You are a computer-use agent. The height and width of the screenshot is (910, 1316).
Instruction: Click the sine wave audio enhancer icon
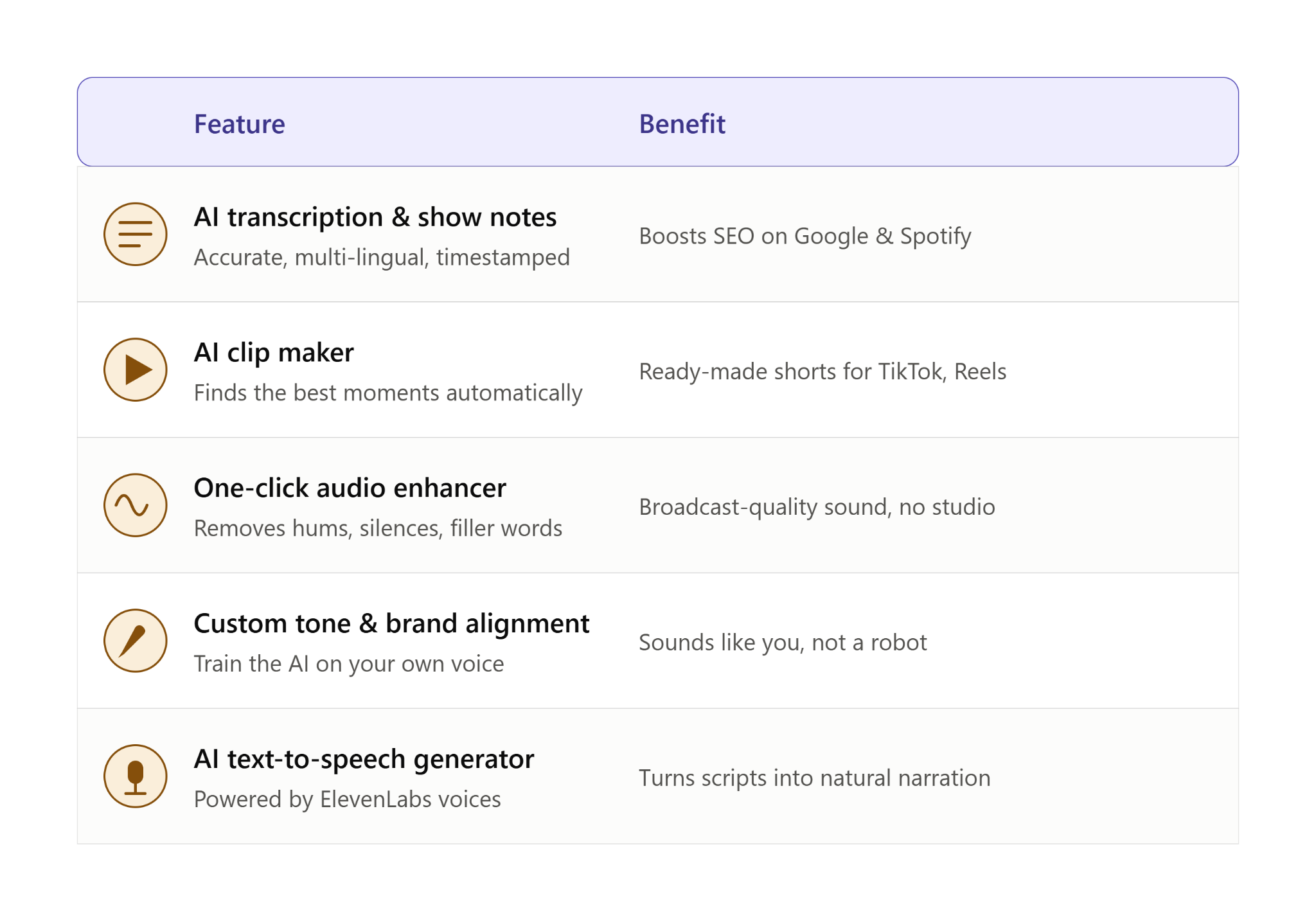tap(136, 505)
